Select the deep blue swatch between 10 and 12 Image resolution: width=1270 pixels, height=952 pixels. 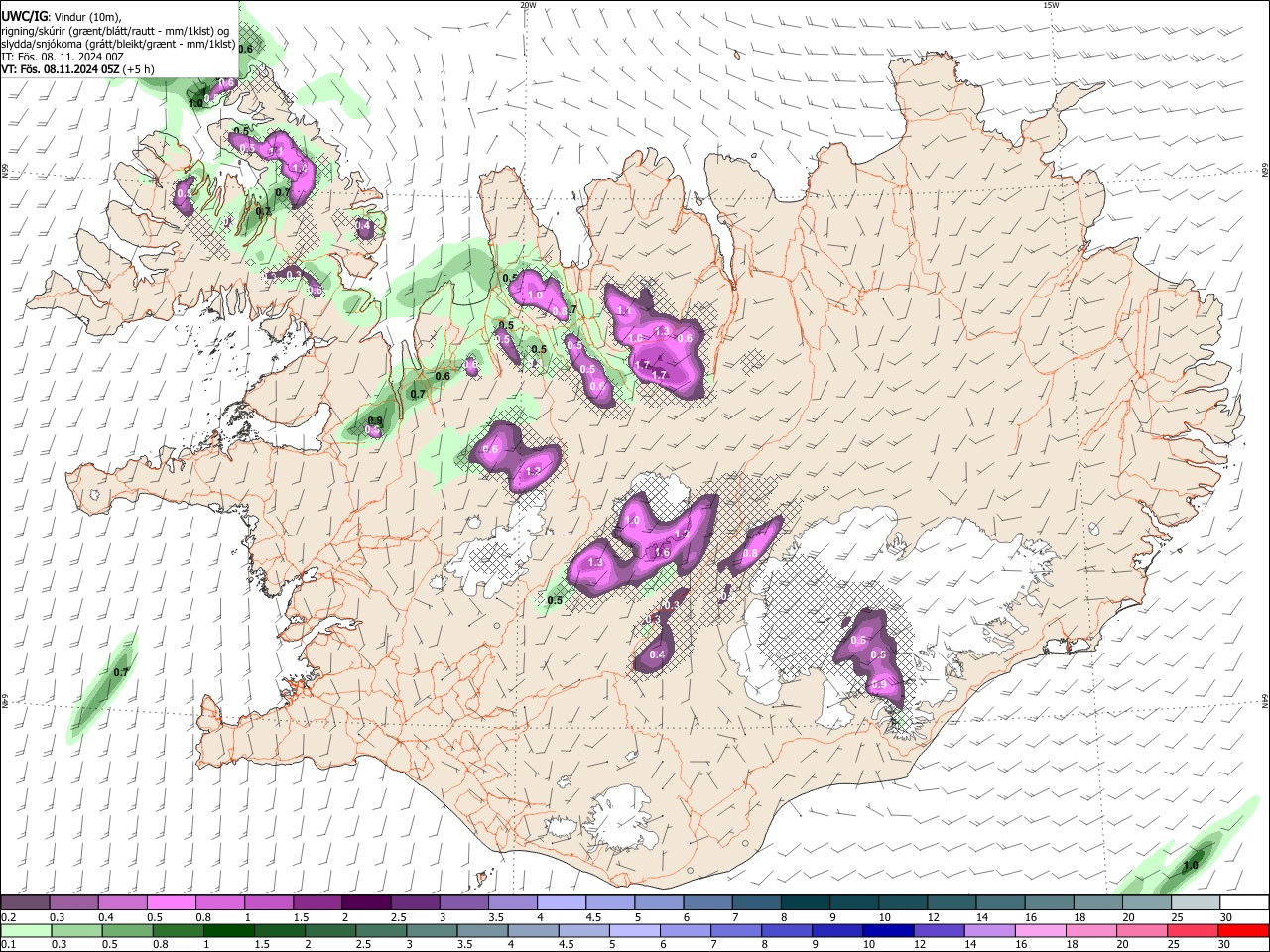pos(887,930)
